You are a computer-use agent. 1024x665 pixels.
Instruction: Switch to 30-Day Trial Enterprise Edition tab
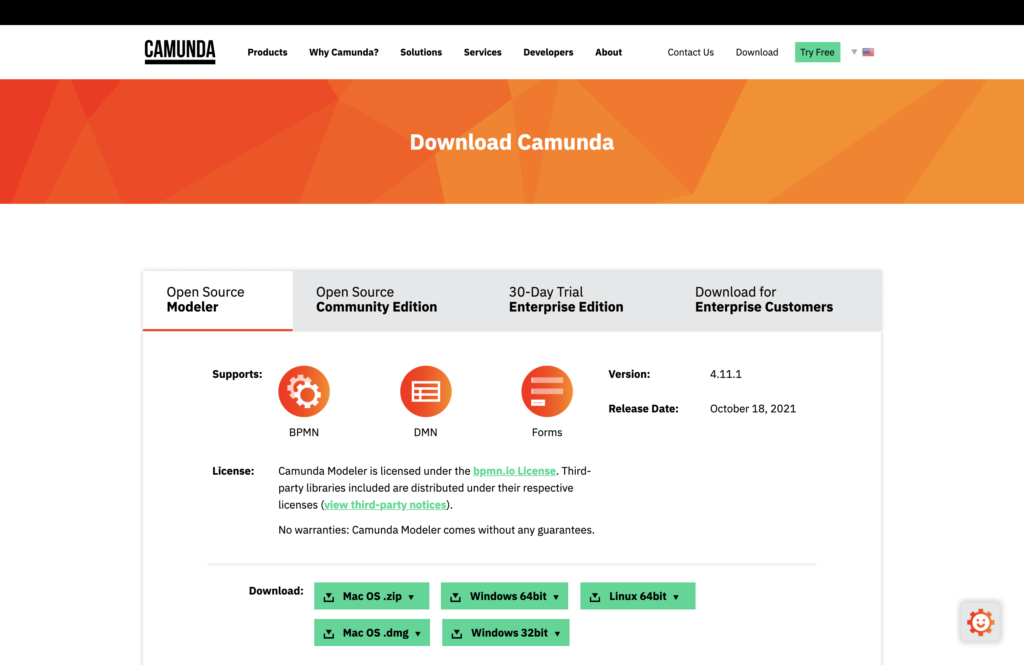[566, 300]
